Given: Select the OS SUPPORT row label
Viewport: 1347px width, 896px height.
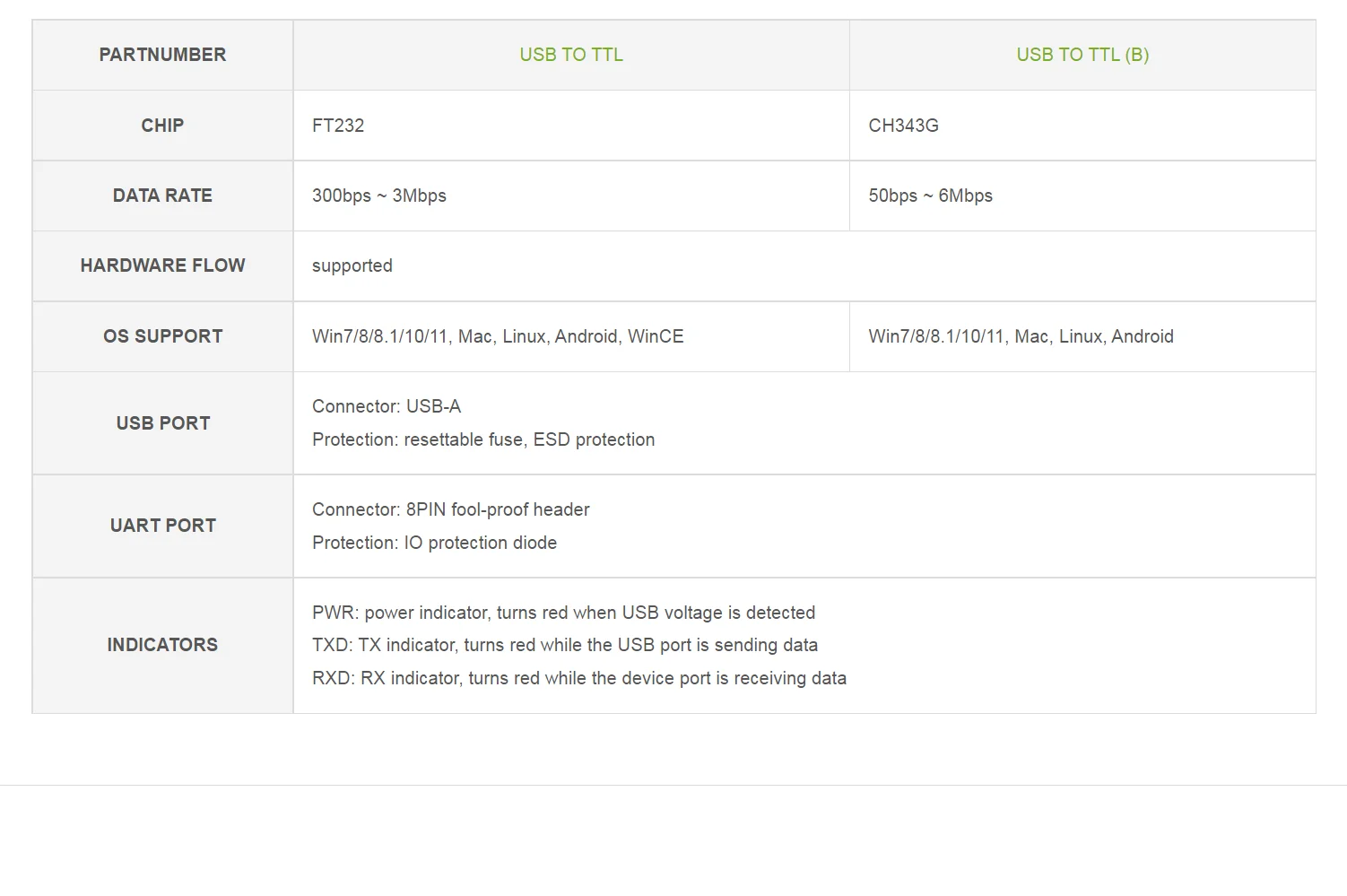Looking at the screenshot, I should (162, 336).
